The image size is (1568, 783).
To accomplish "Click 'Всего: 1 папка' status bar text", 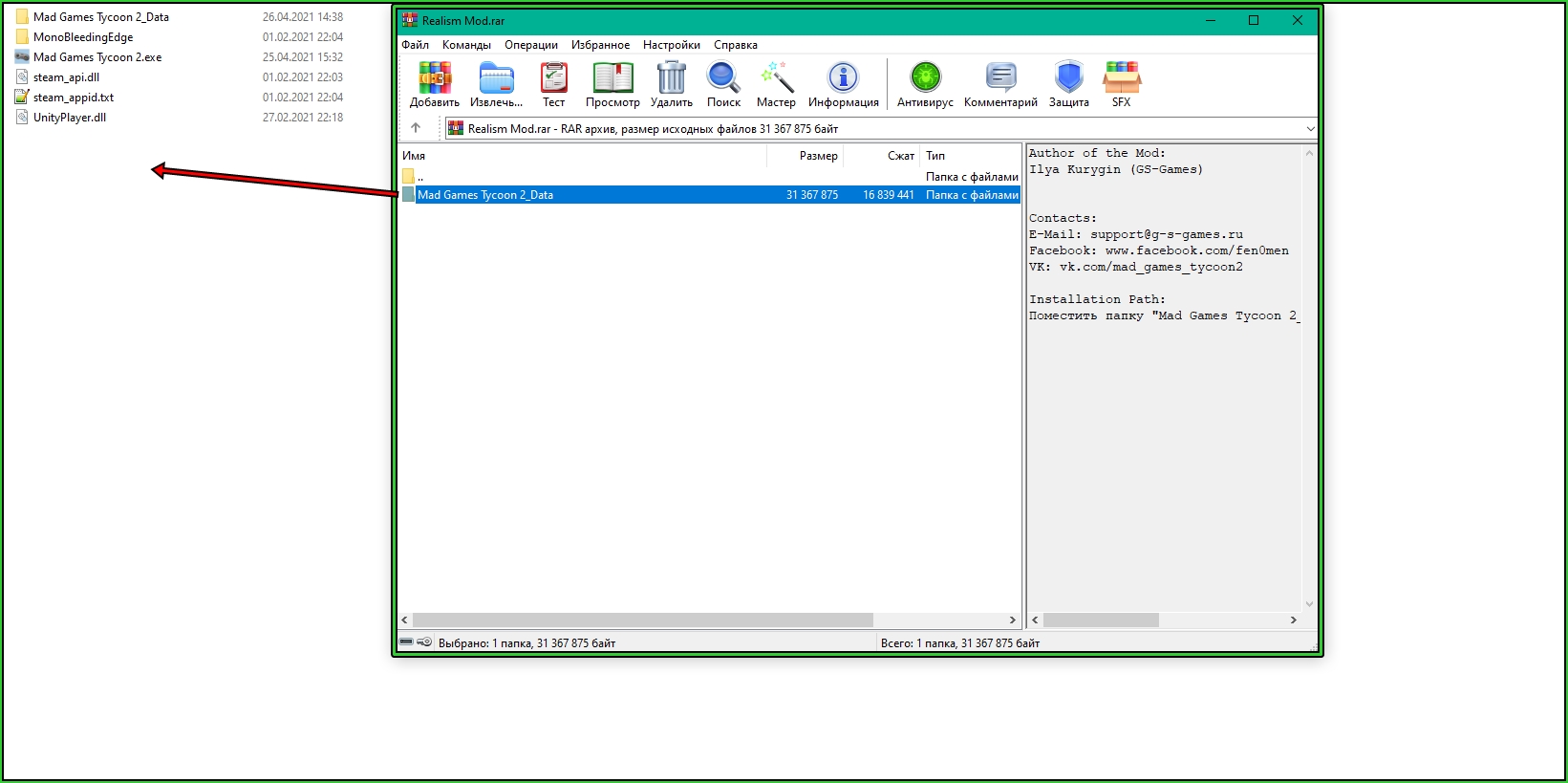I will click(x=960, y=643).
